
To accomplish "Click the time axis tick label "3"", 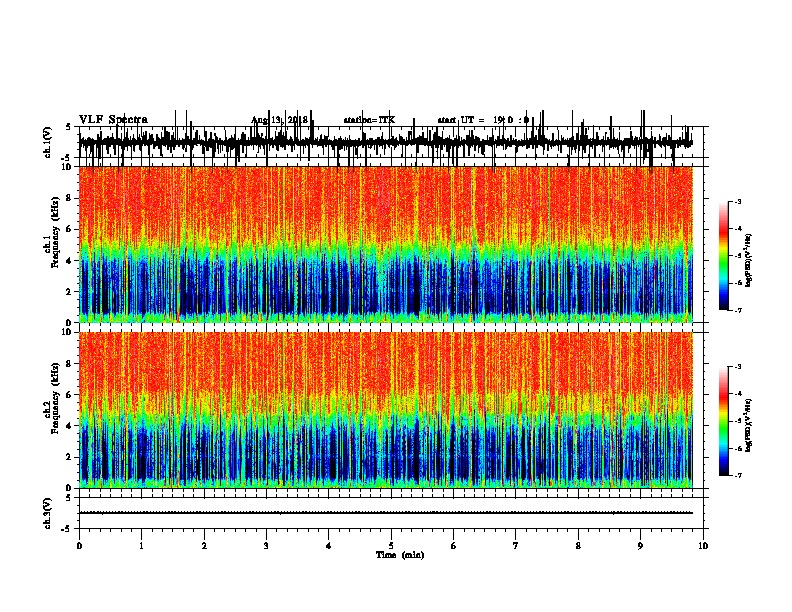I will (266, 546).
